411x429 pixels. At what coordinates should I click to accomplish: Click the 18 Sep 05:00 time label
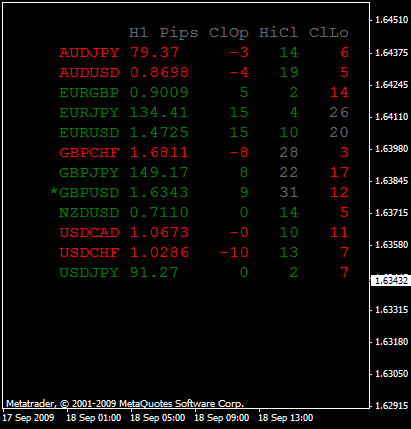click(x=158, y=418)
